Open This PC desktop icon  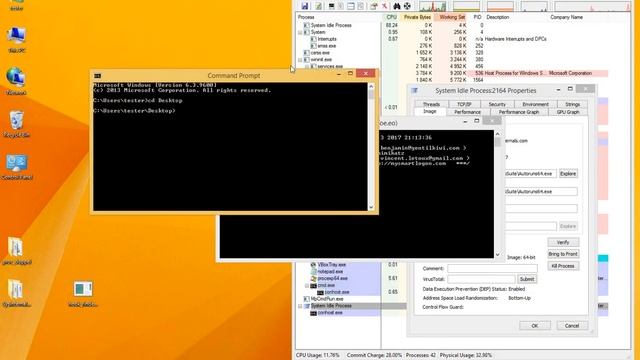[x=16, y=40]
